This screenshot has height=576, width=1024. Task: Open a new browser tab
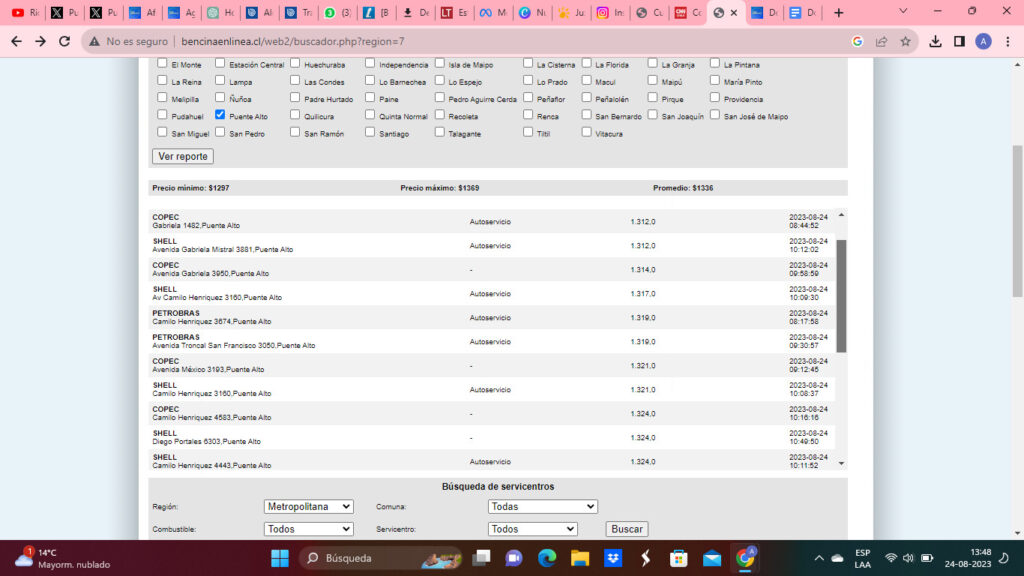click(x=839, y=12)
